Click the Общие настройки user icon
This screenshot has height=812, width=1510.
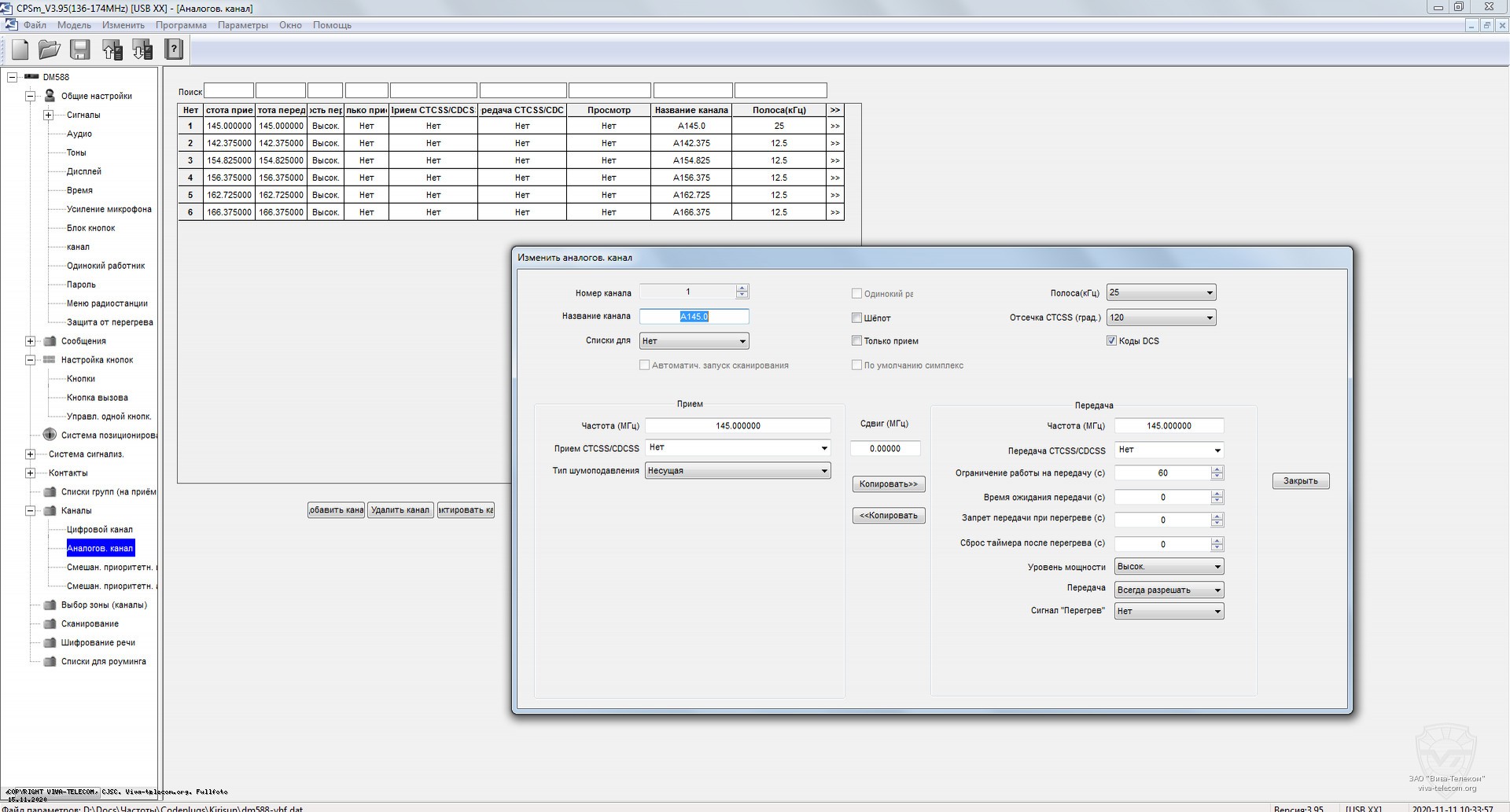50,96
